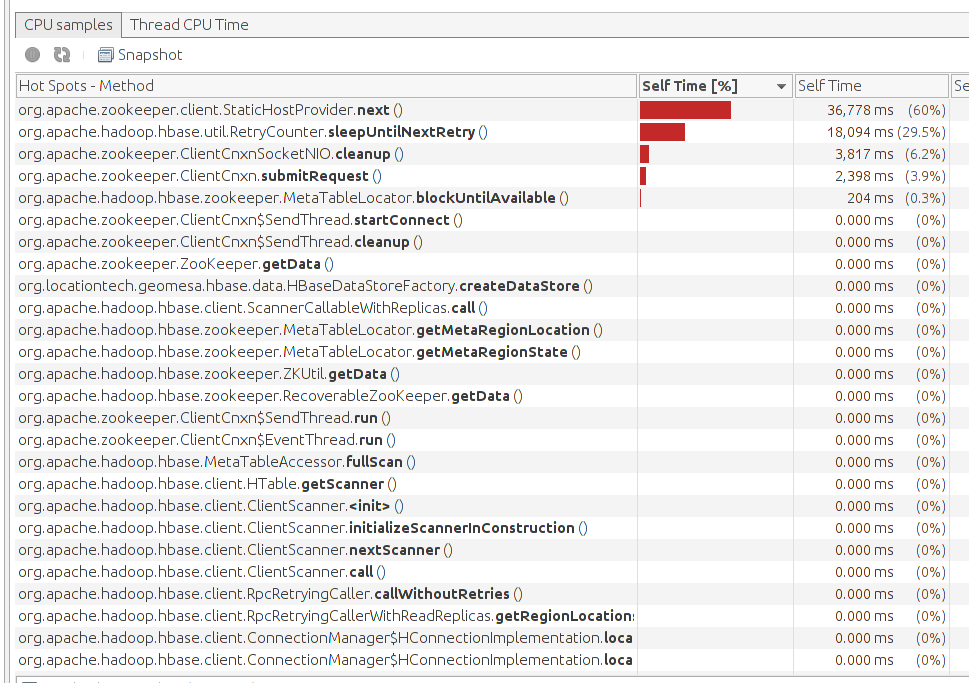Click the refresh results icon
This screenshot has height=683, width=969.
pyautogui.click(x=62, y=55)
